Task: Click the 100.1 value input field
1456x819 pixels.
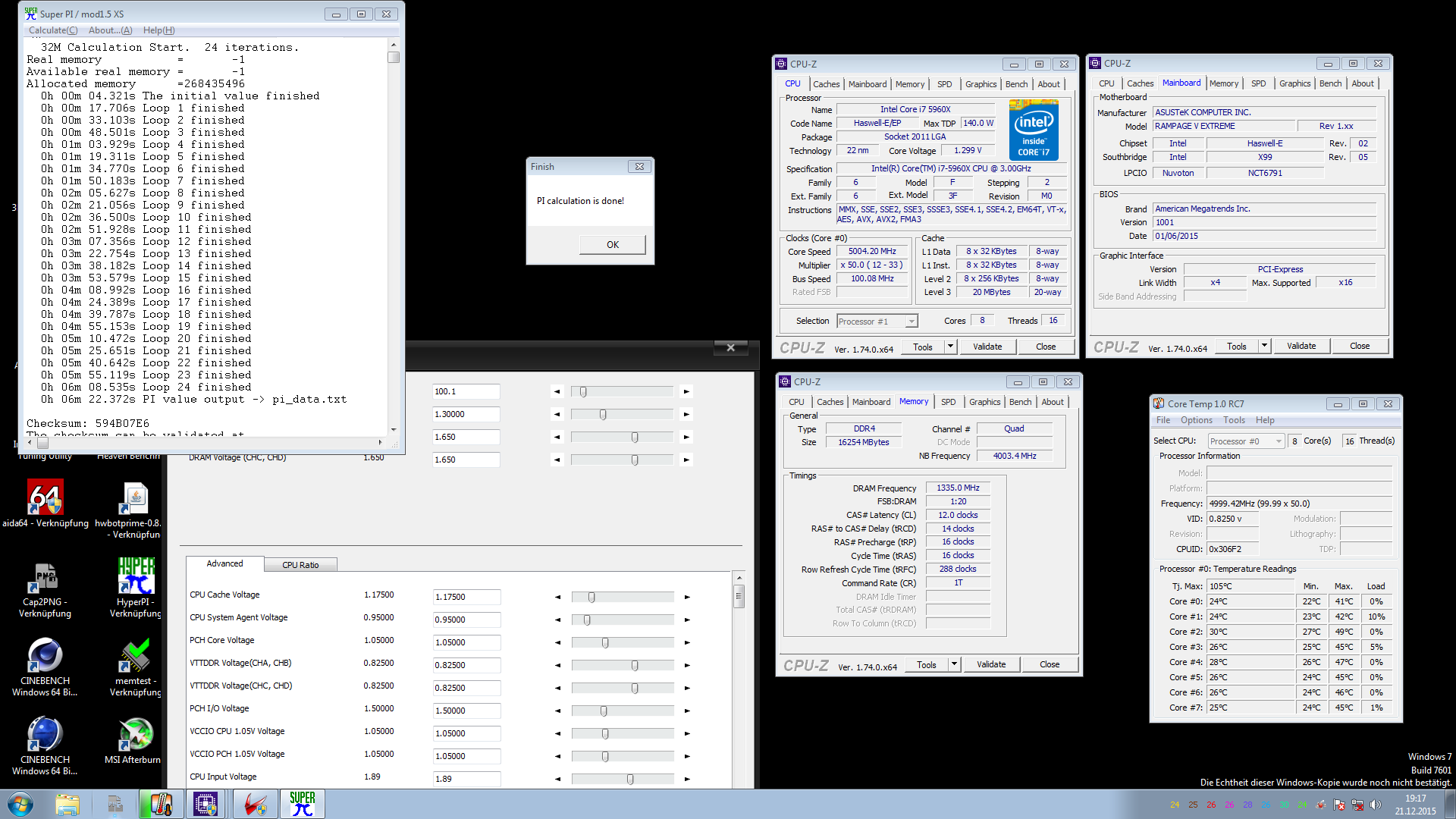Action: 466,391
